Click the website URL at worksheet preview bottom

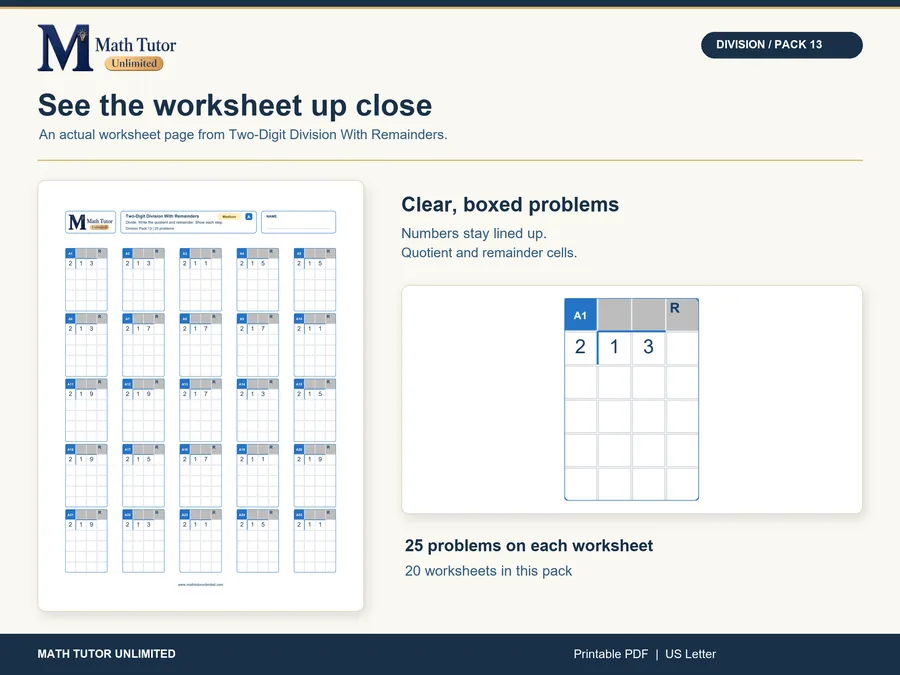coord(200,584)
